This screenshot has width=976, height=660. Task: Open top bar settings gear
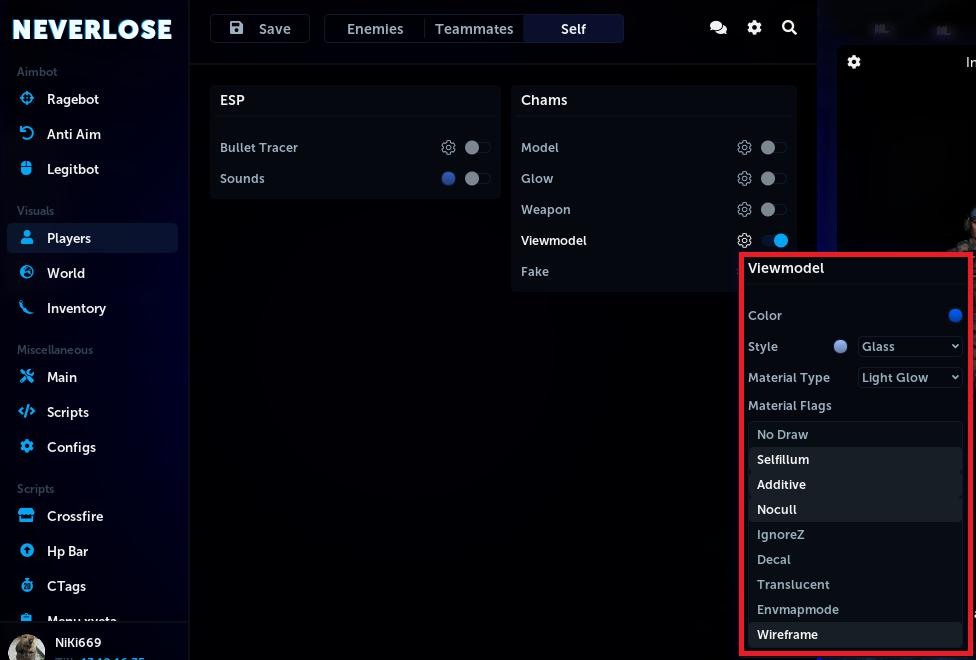754,28
